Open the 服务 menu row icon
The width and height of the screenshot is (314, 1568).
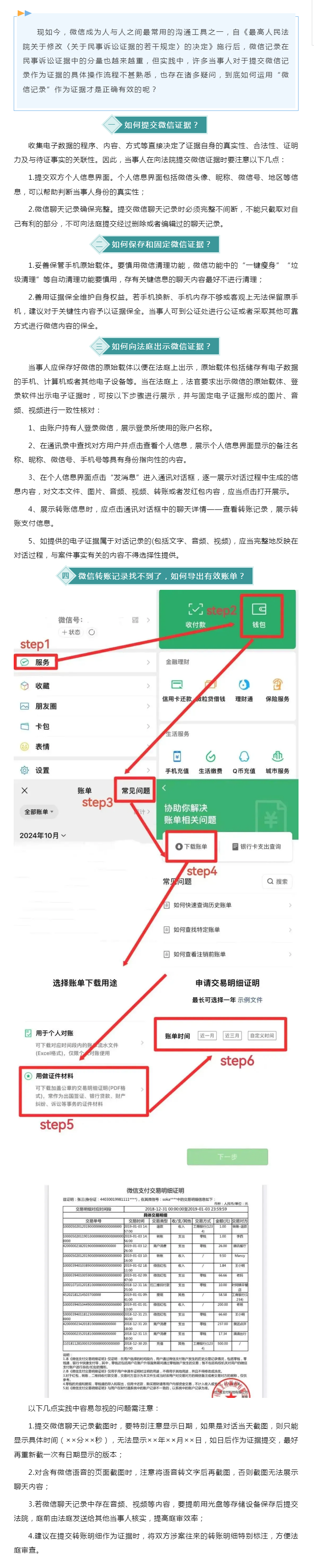pyautogui.click(x=24, y=662)
